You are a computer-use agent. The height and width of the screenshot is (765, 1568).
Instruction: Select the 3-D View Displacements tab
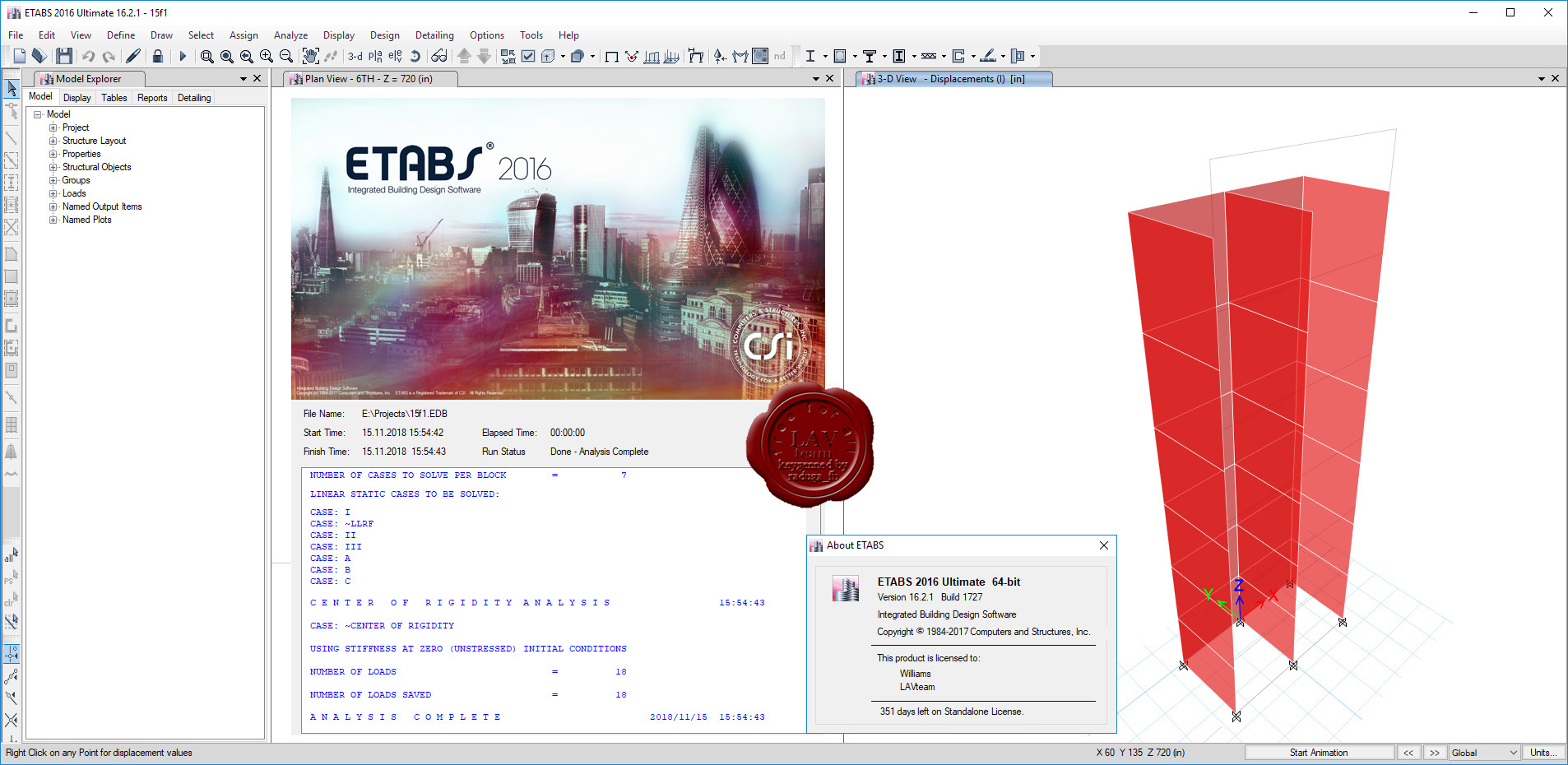click(x=953, y=79)
